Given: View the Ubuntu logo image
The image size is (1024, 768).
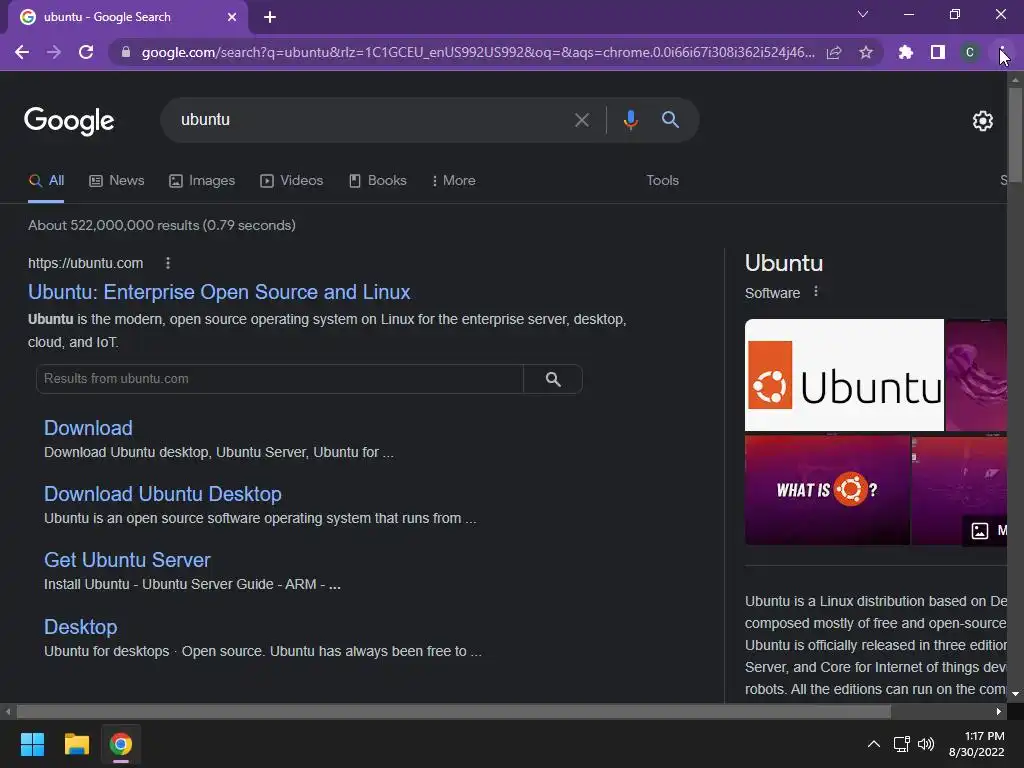Looking at the screenshot, I should 844,375.
